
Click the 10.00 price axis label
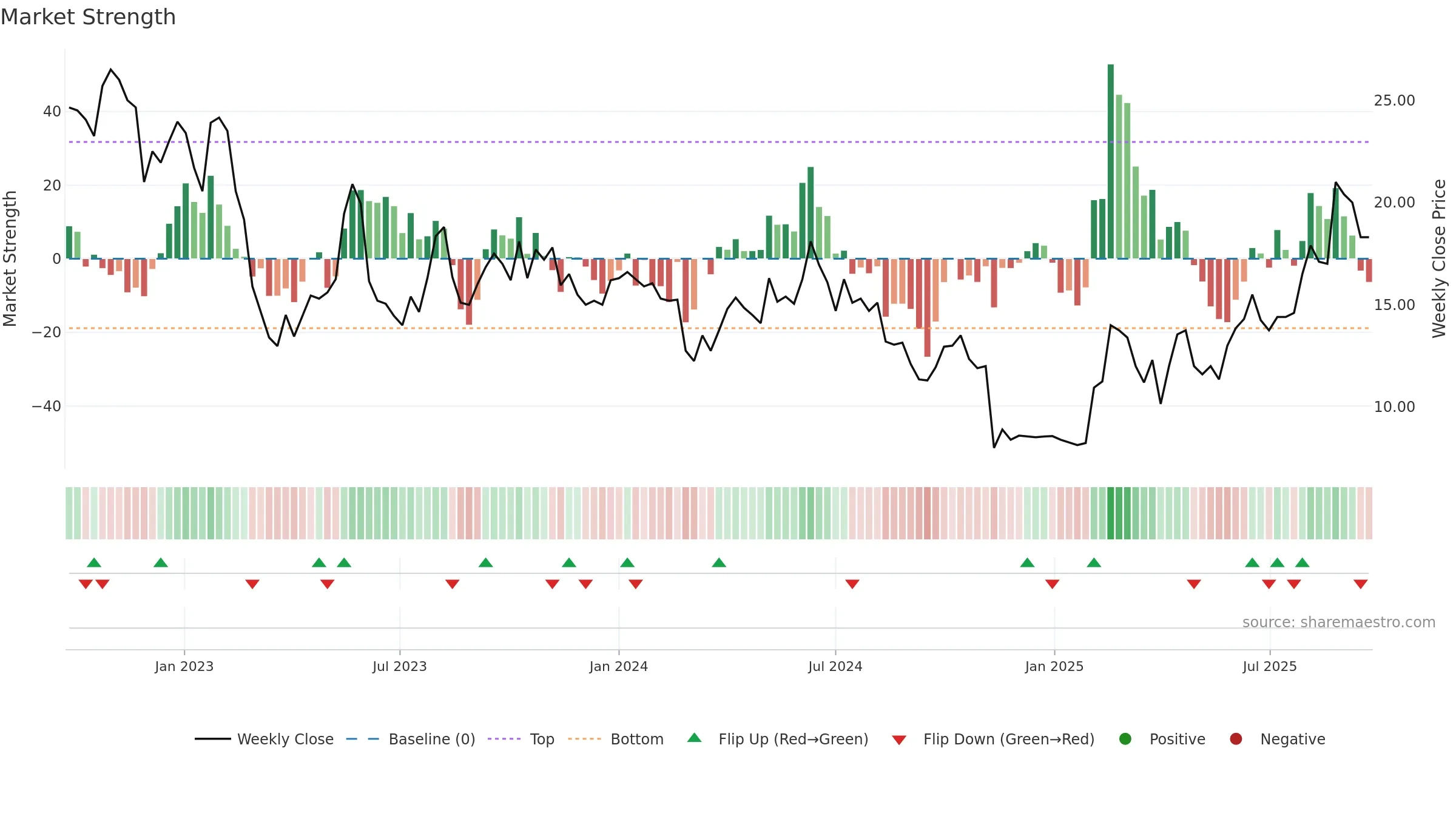point(1394,406)
